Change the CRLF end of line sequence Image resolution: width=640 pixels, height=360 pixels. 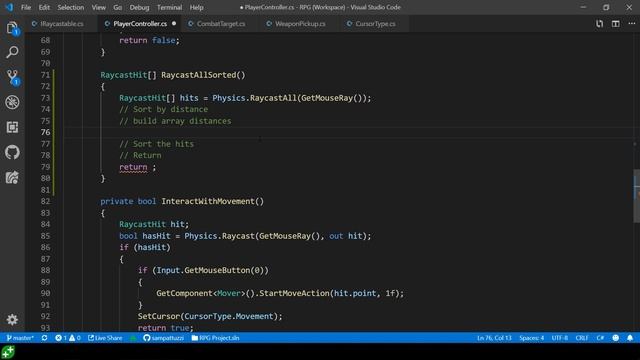pyautogui.click(x=582, y=338)
